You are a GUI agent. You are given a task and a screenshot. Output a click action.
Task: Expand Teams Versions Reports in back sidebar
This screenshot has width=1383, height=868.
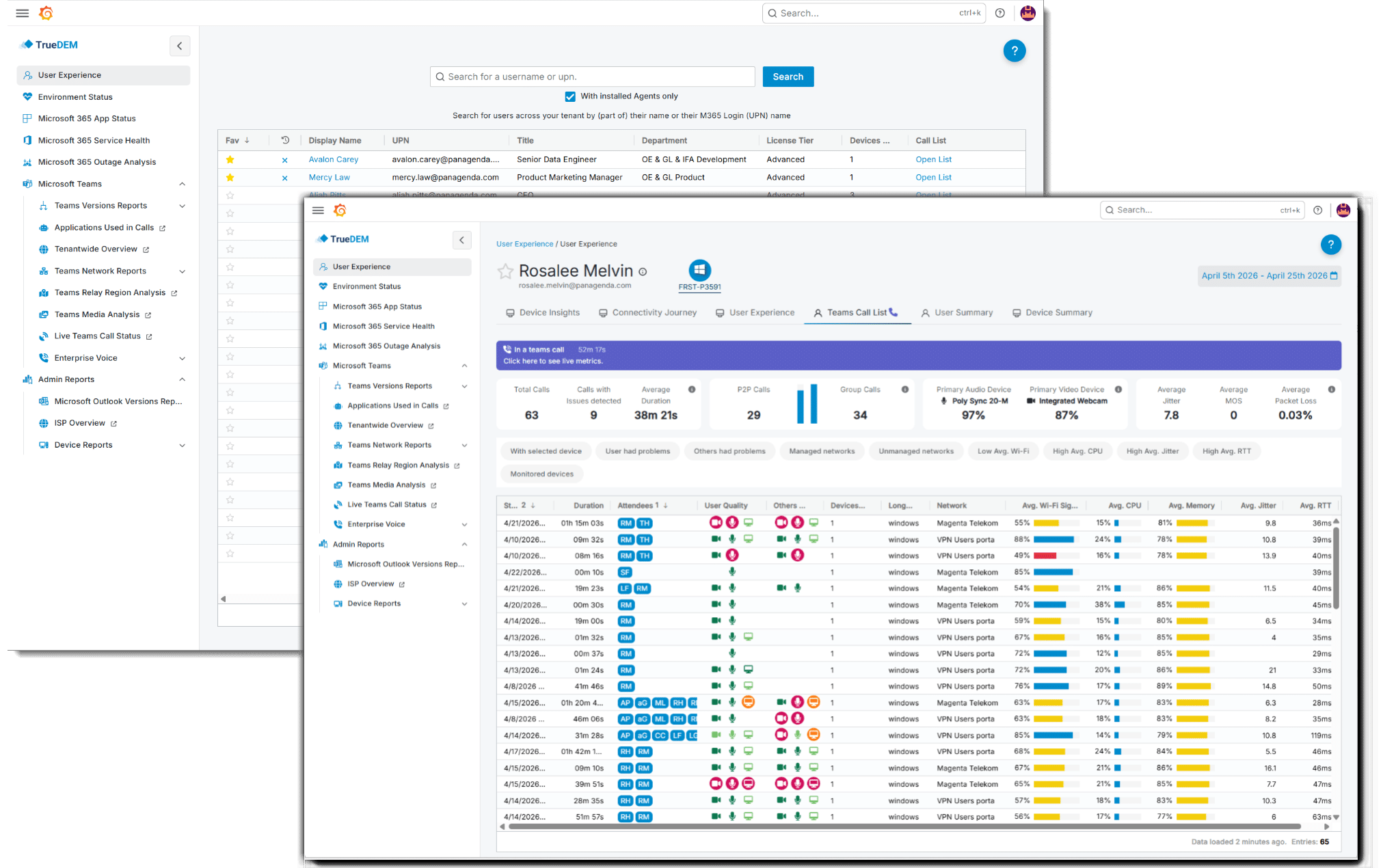(x=183, y=206)
